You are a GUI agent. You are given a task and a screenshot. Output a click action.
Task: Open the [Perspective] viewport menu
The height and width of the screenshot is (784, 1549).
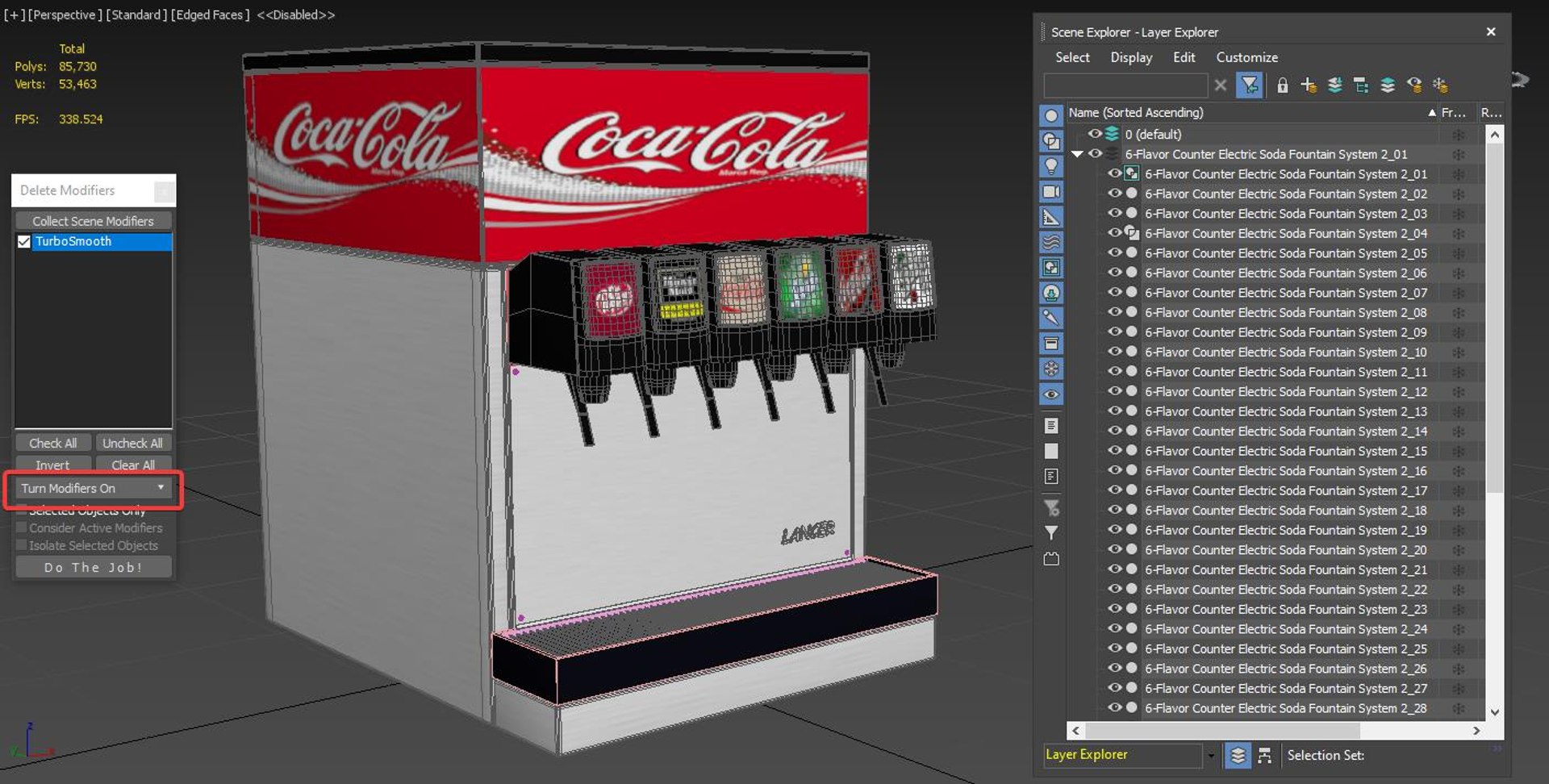[65, 15]
